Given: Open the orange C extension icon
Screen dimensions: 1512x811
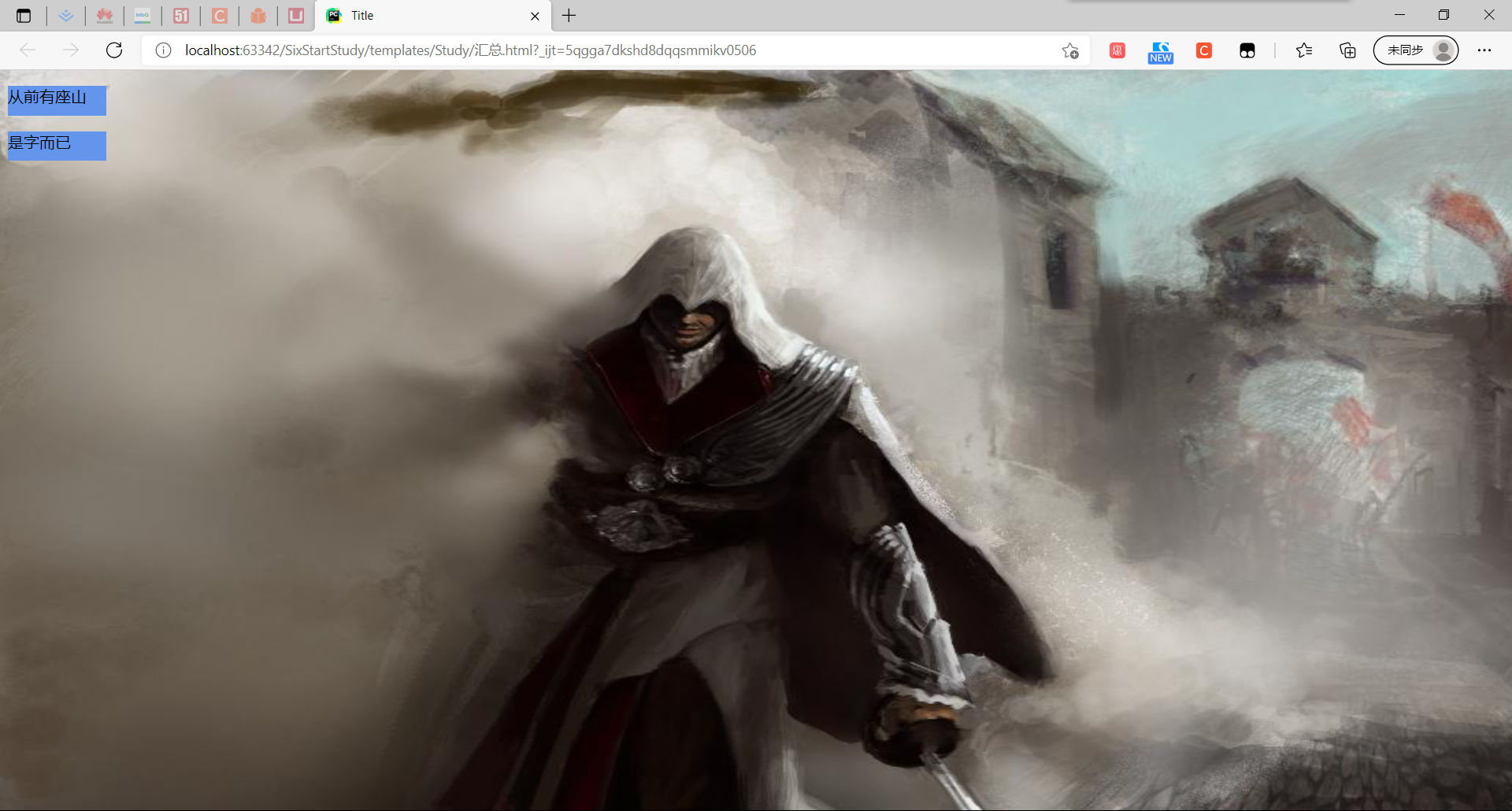Looking at the screenshot, I should coord(1204,50).
